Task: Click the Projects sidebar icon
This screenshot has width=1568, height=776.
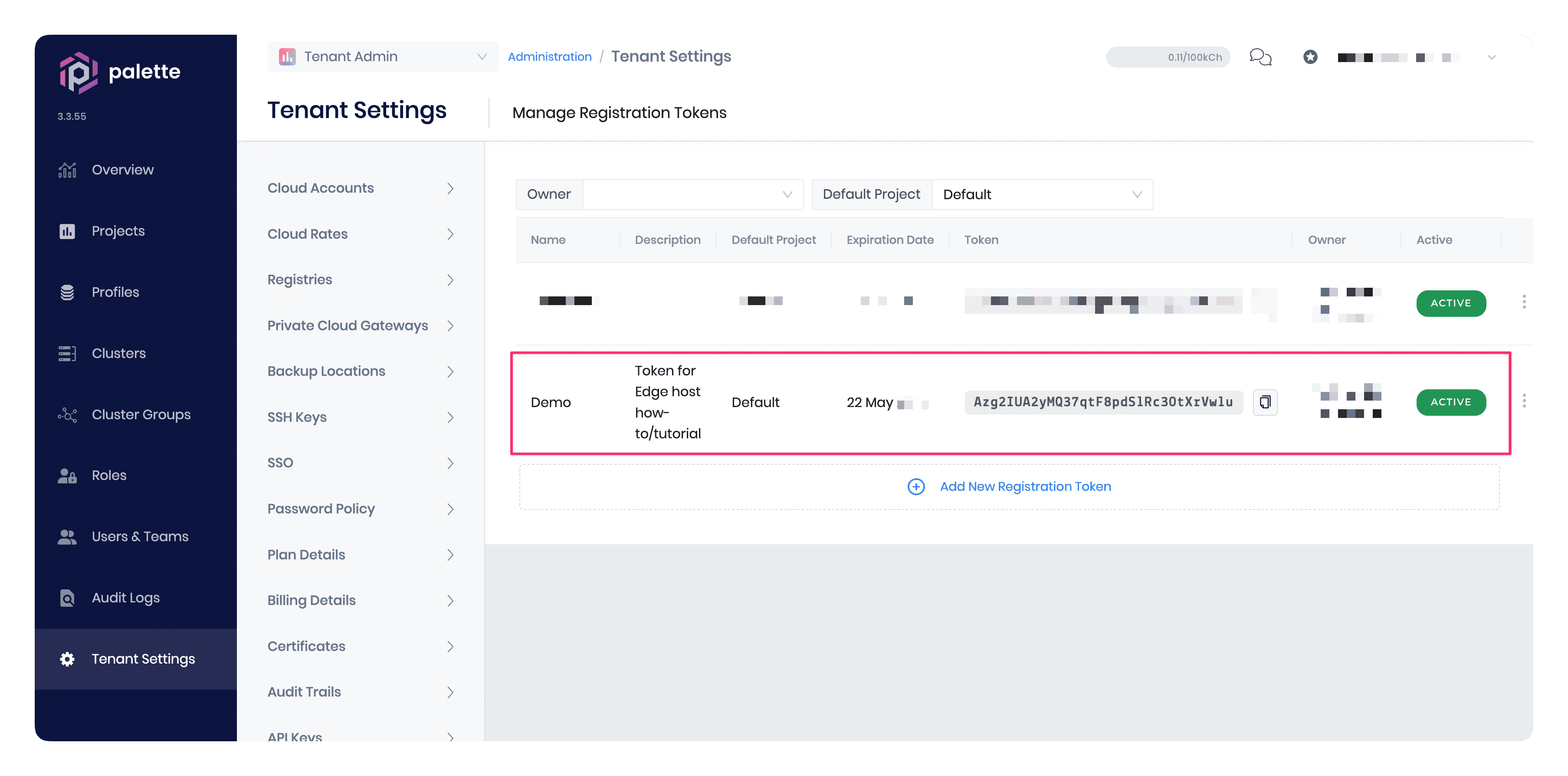Action: coord(67,231)
